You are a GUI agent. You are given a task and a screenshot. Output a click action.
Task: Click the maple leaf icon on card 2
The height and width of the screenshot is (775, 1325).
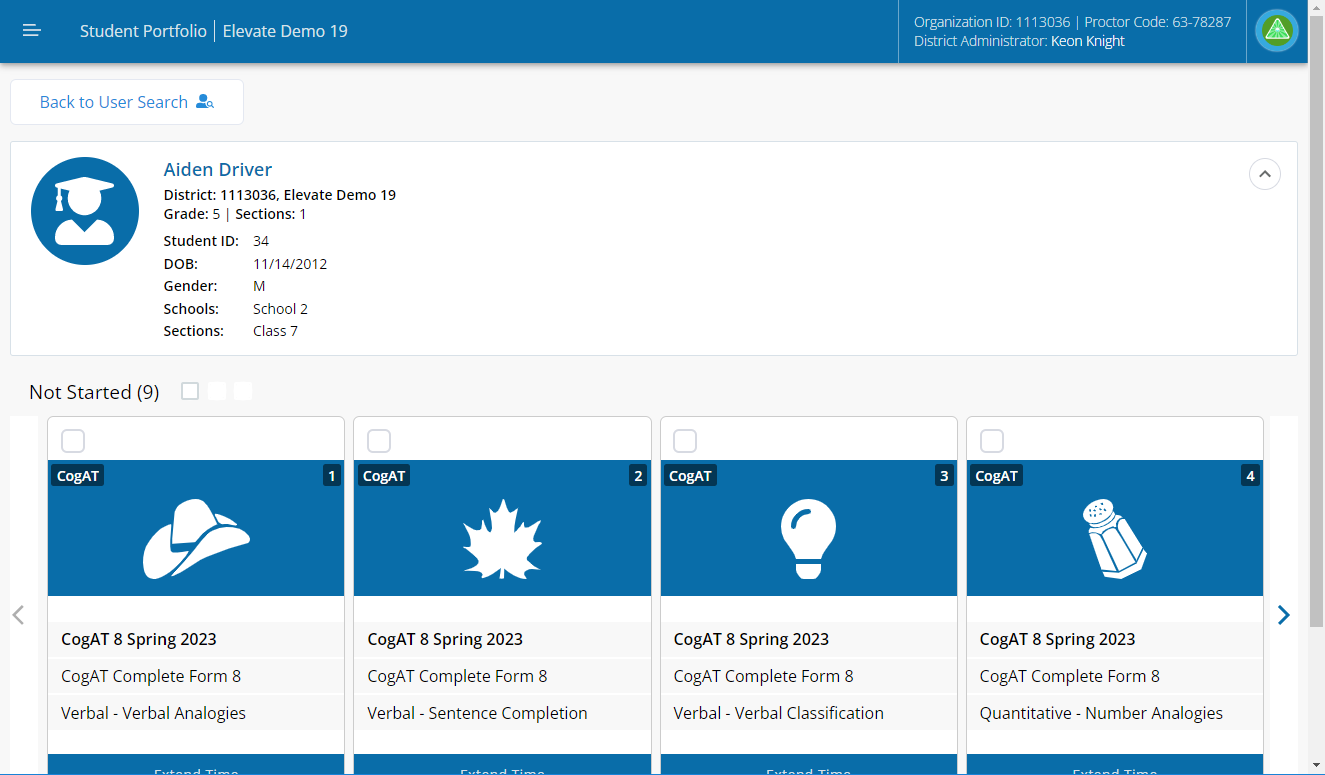502,539
